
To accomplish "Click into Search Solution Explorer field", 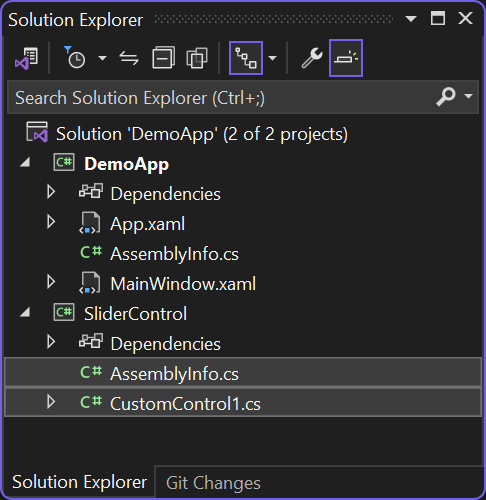I will [220, 97].
